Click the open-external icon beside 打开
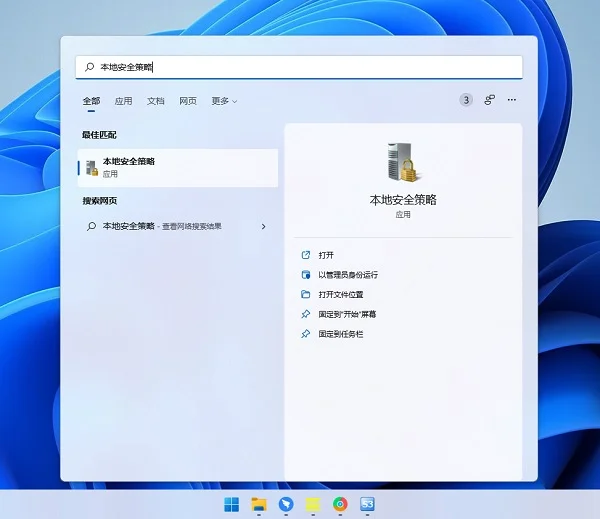 pyautogui.click(x=305, y=255)
